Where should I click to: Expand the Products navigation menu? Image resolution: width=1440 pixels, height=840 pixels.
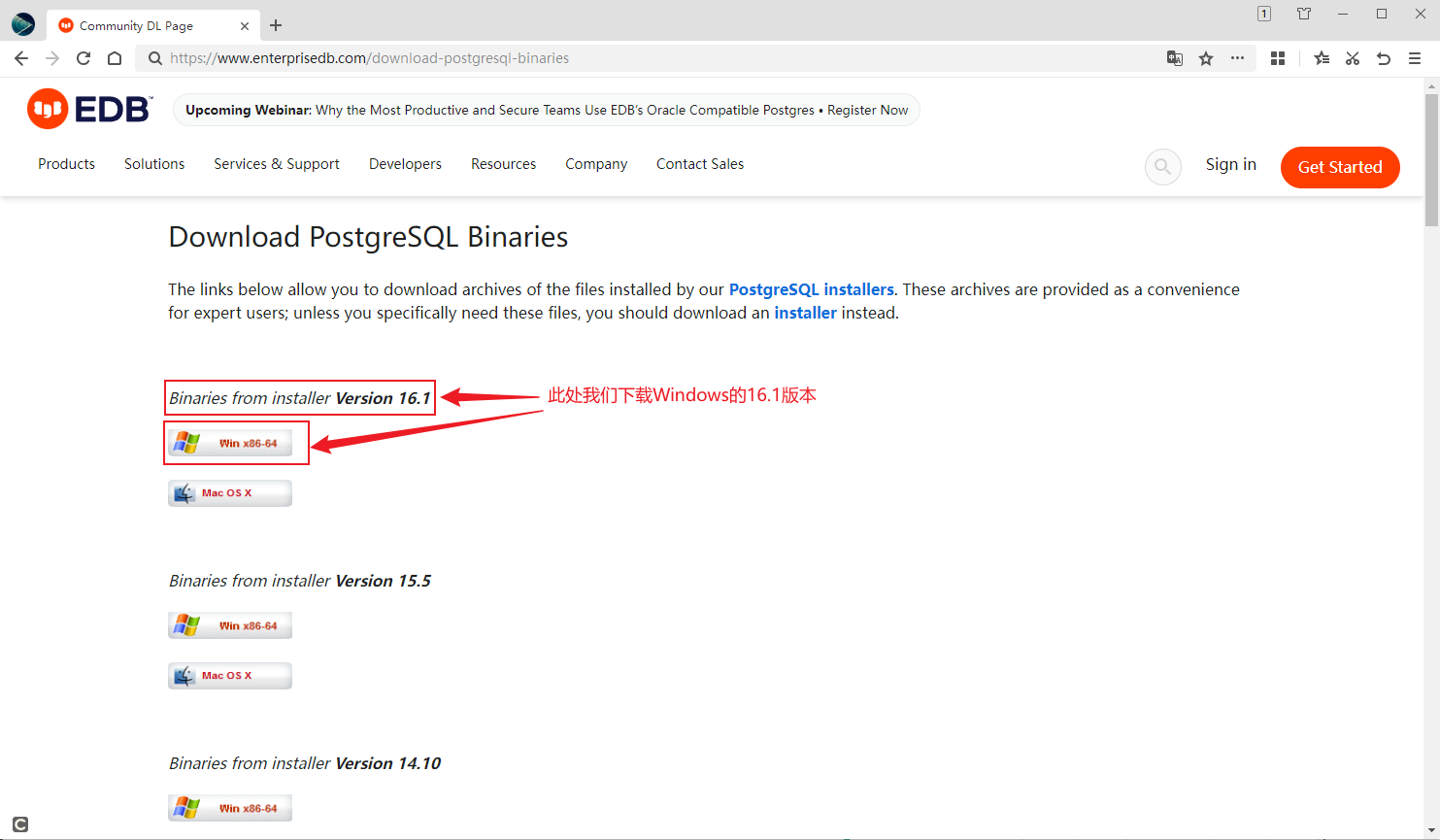point(66,164)
